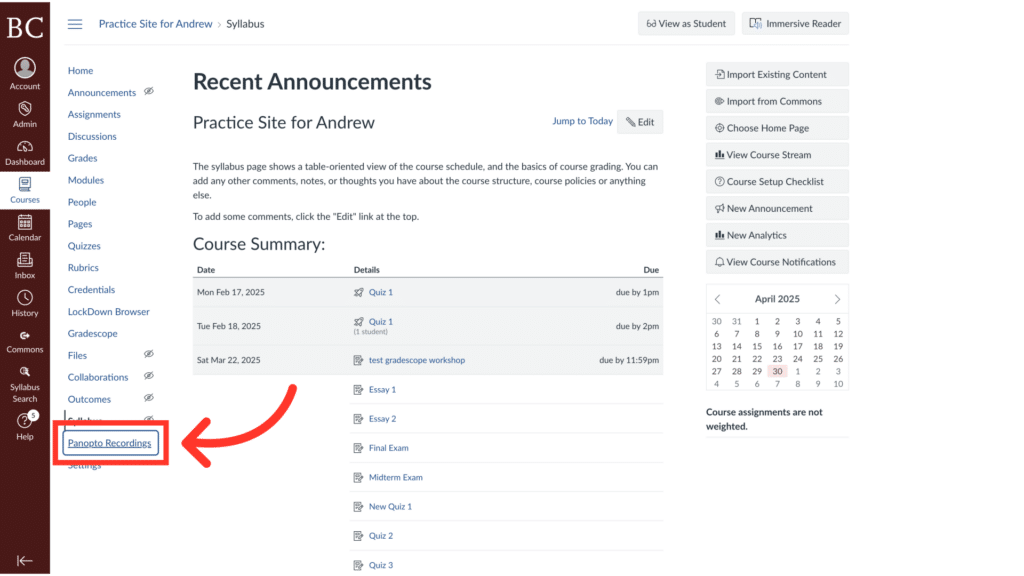Click the rocket icon beside Tue Feb 18 Quiz 1
Viewport: 1024px width, 576px height.
point(359,322)
